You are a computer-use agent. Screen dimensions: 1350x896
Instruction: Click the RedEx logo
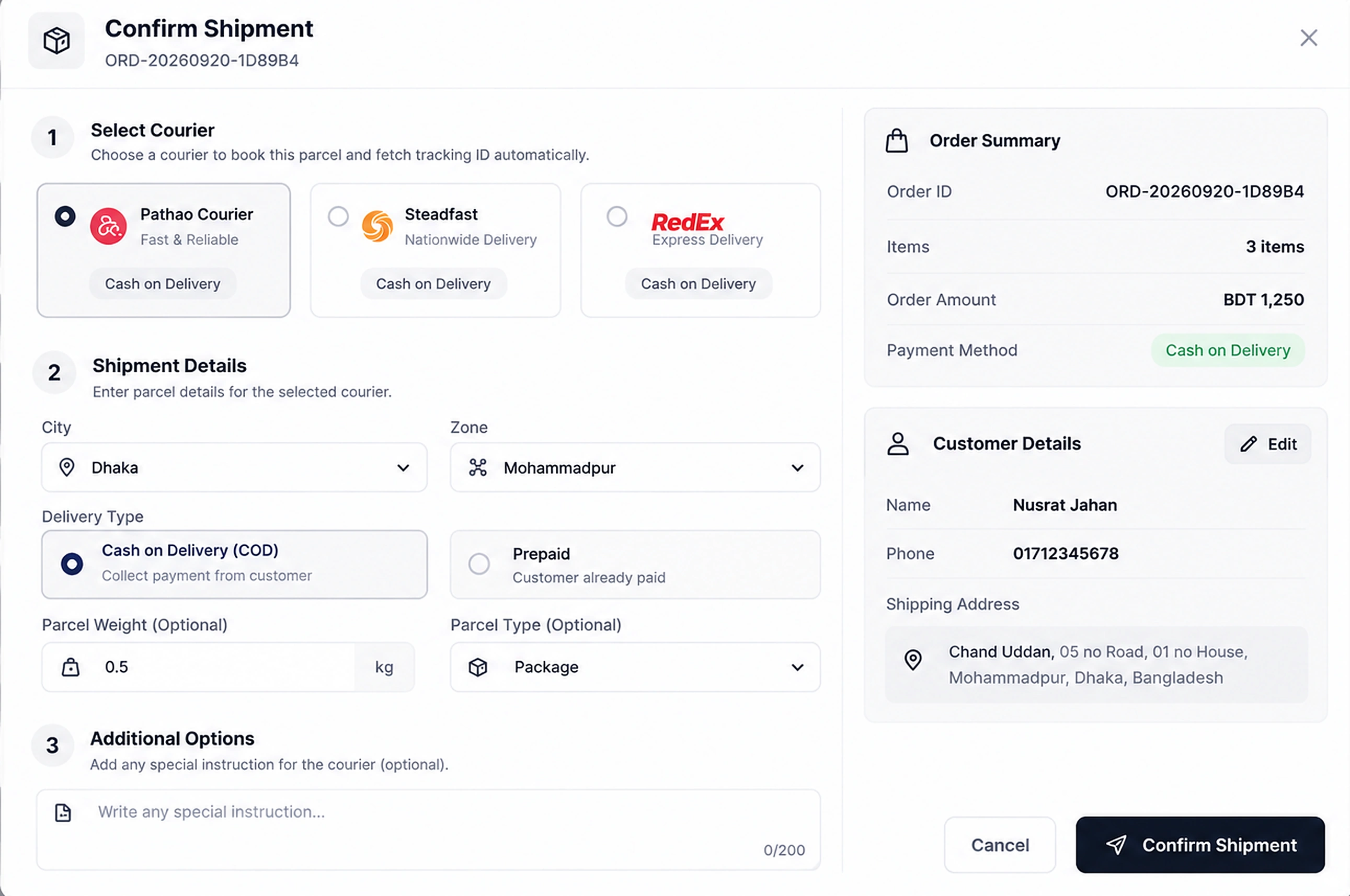tap(687, 222)
